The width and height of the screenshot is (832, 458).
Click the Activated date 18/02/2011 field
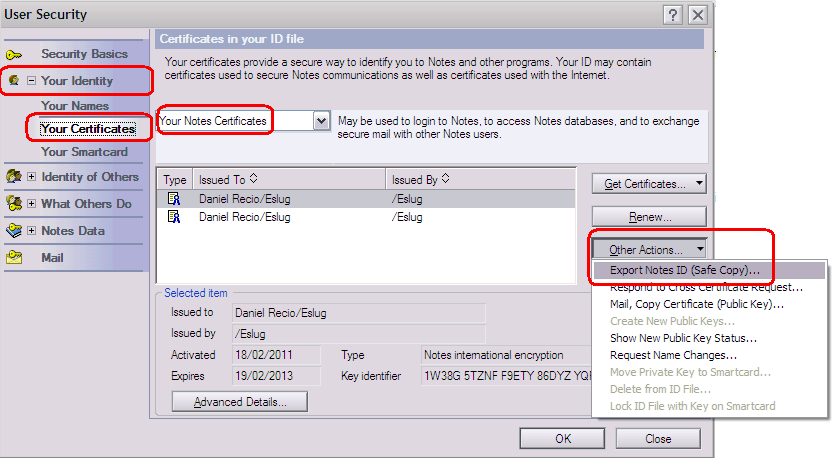point(276,355)
